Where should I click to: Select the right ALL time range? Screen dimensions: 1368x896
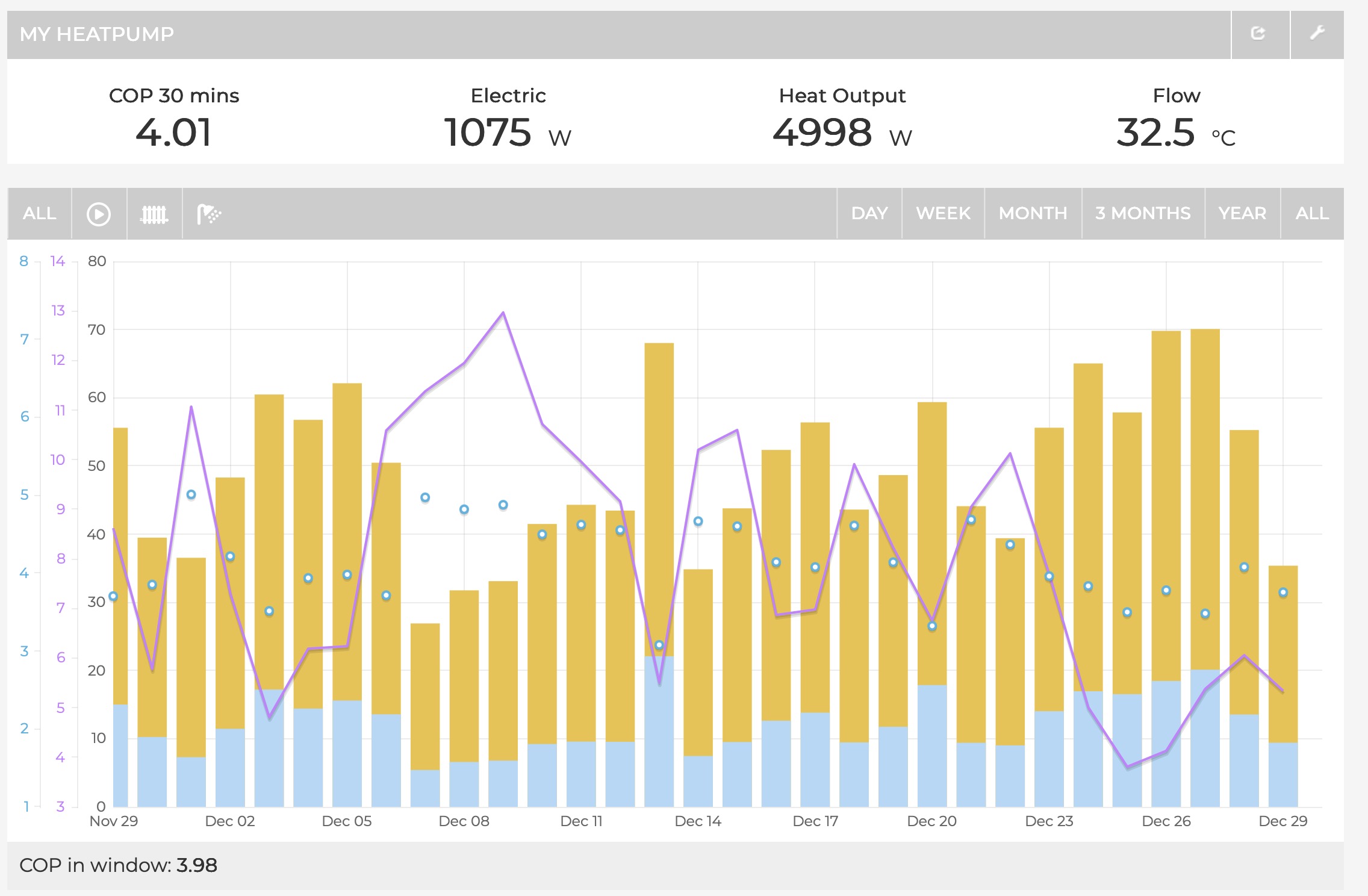[1312, 214]
